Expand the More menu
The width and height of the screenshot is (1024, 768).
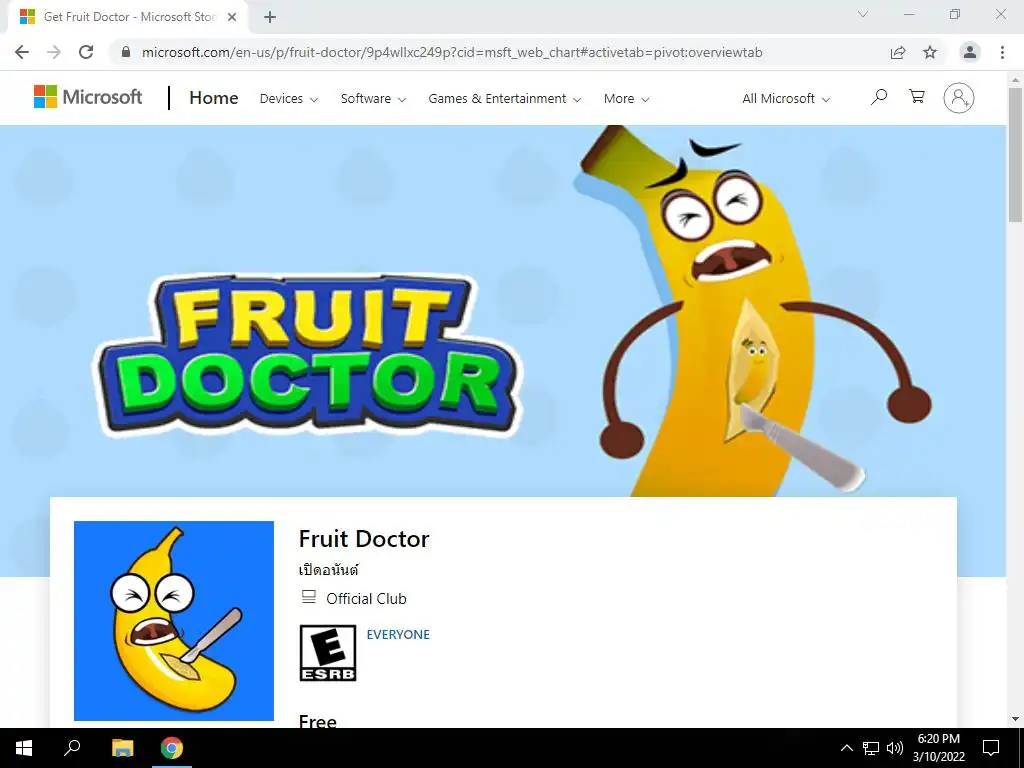[626, 99]
